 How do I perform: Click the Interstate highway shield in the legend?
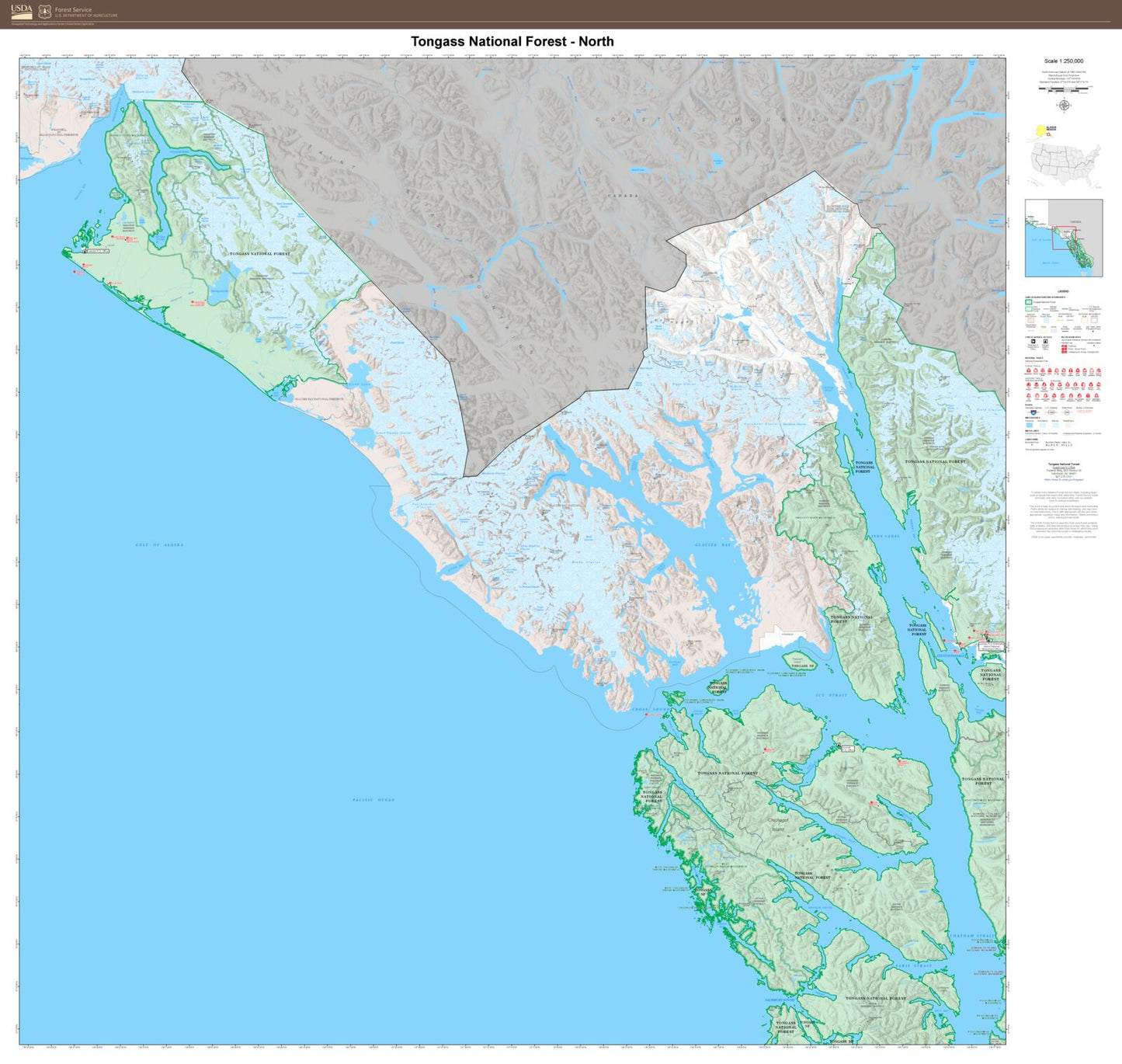tap(1033, 412)
